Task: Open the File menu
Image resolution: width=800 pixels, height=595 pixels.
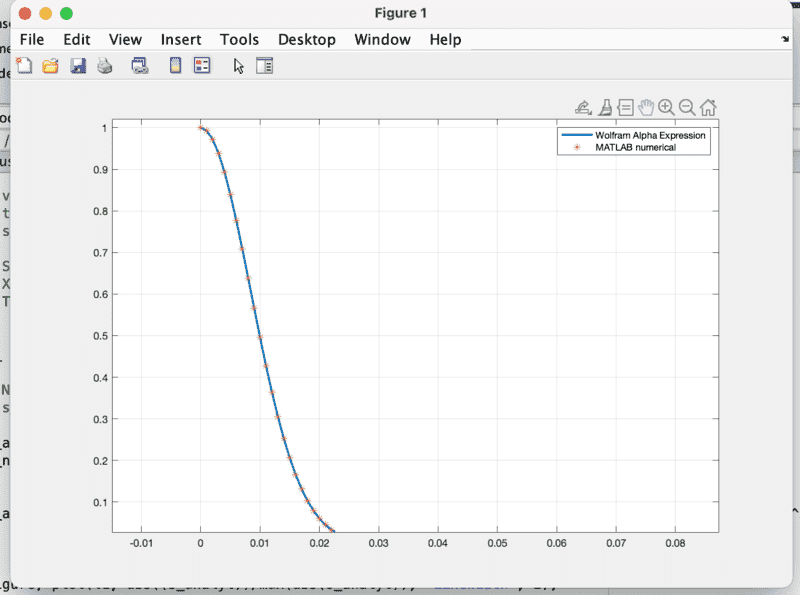Action: (x=32, y=40)
